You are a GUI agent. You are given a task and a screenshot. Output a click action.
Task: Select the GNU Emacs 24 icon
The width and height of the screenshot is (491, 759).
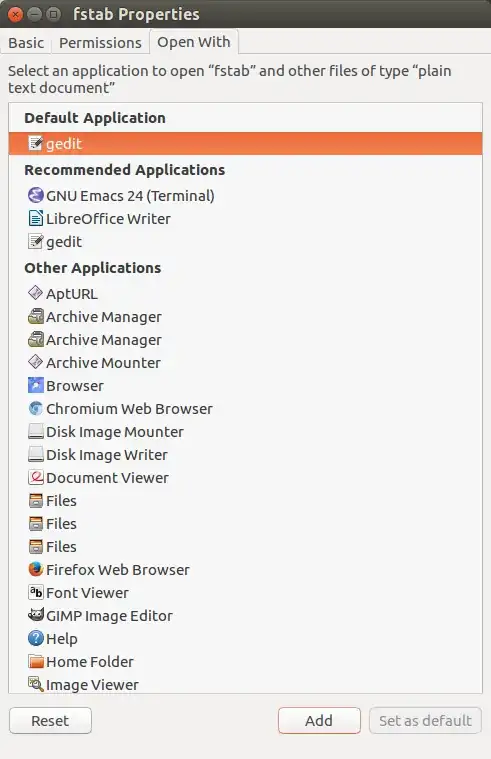coord(36,195)
